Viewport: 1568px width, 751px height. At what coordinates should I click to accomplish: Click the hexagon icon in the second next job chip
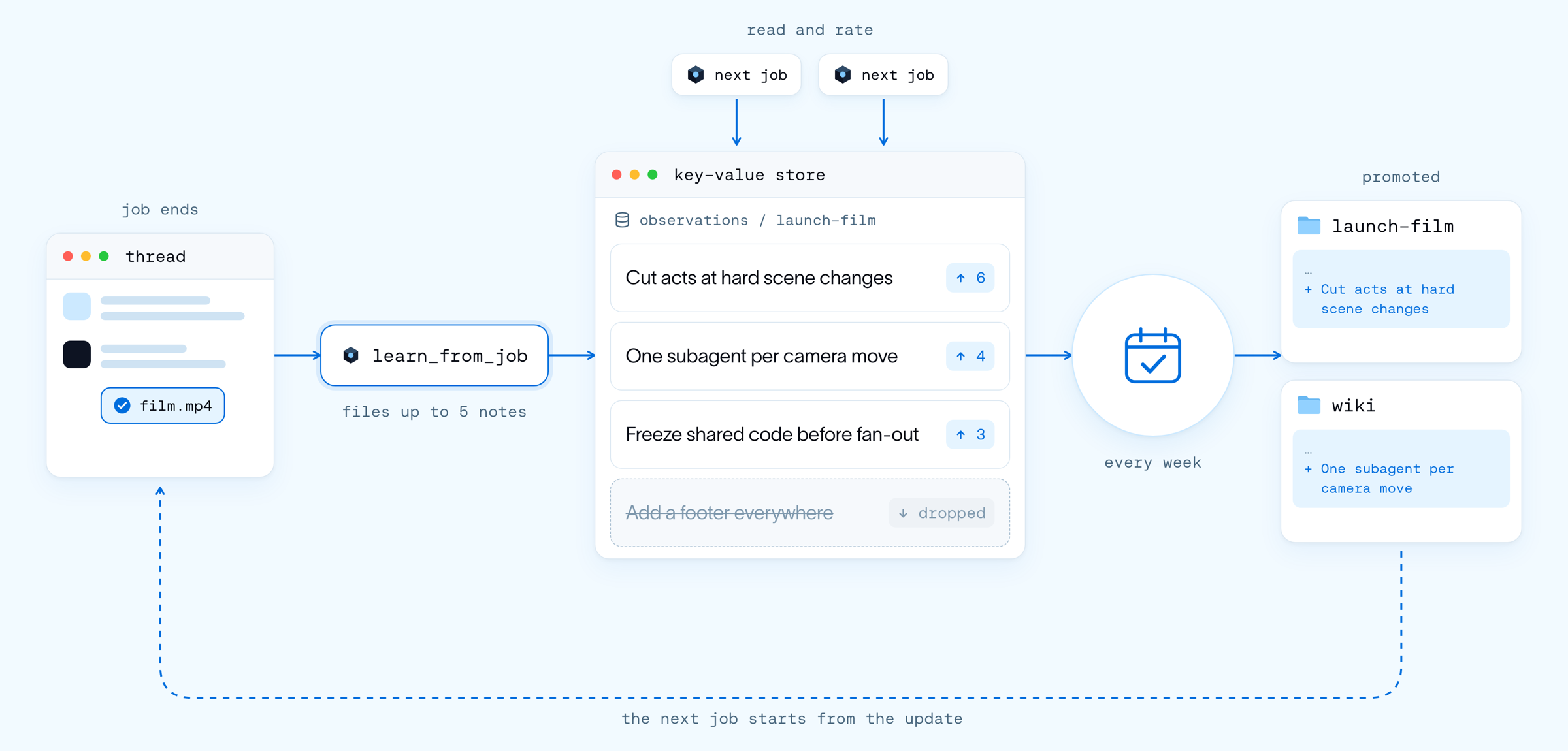[843, 74]
